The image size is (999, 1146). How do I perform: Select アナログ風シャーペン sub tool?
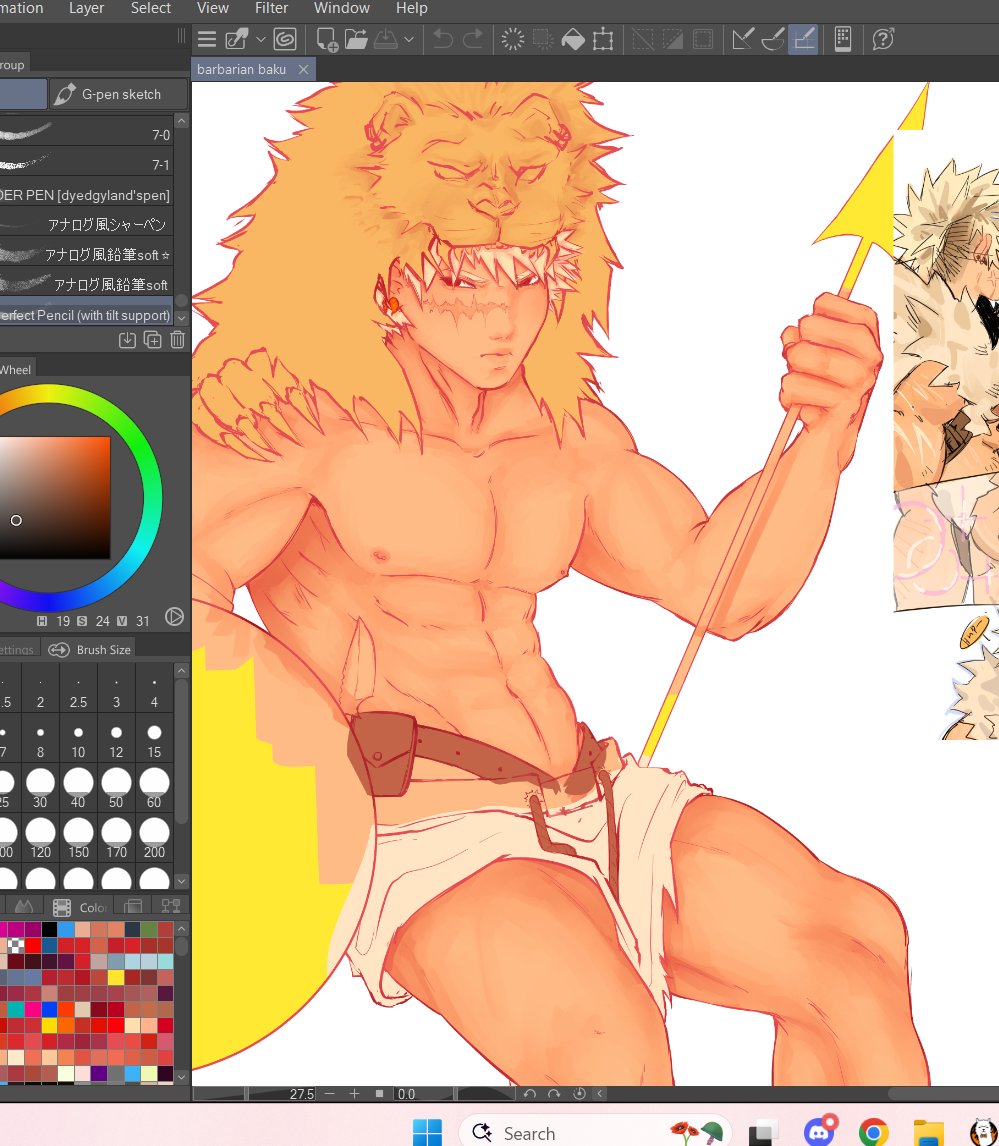pyautogui.click(x=86, y=224)
